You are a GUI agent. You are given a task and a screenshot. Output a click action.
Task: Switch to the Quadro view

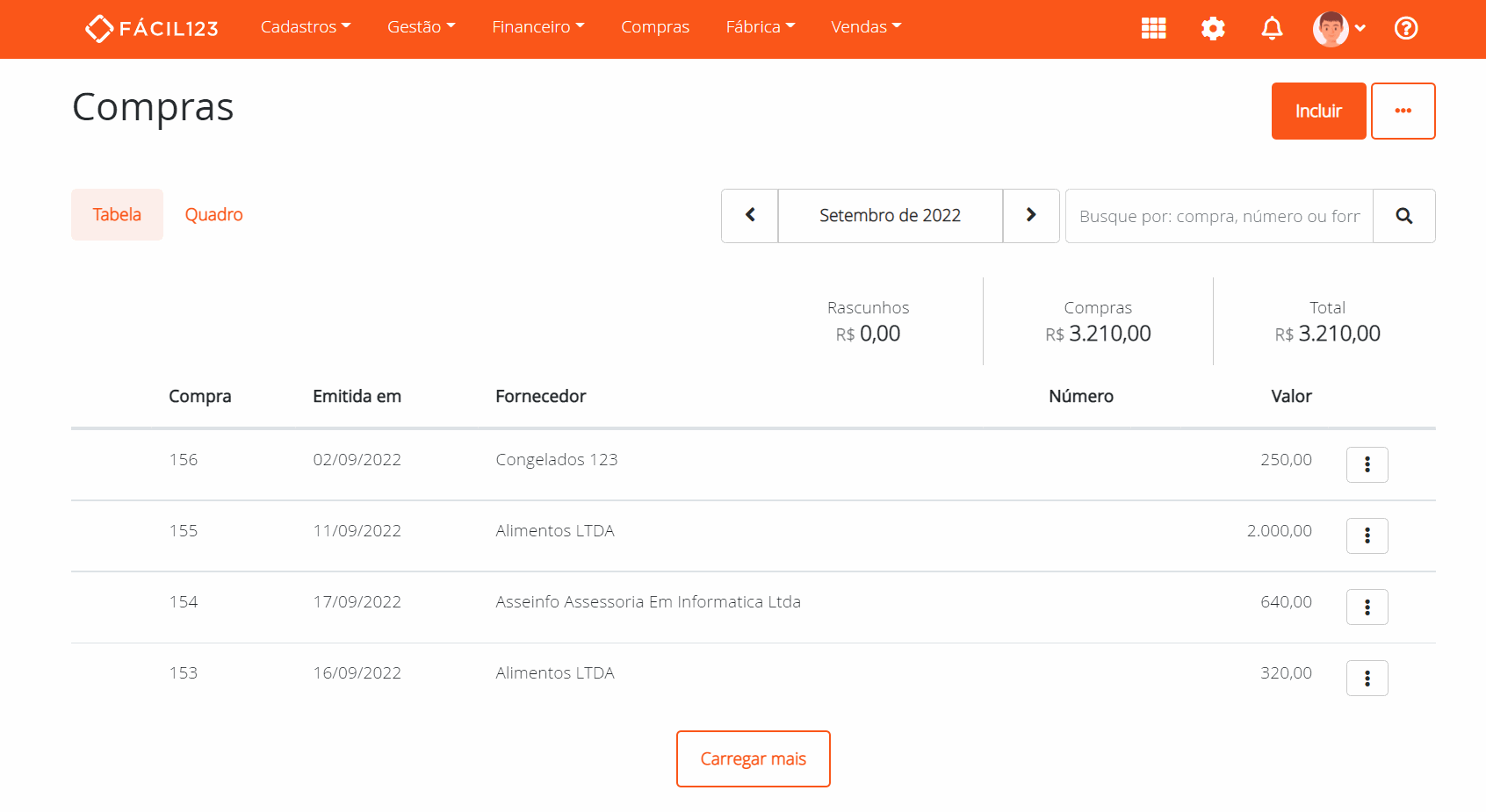(213, 214)
